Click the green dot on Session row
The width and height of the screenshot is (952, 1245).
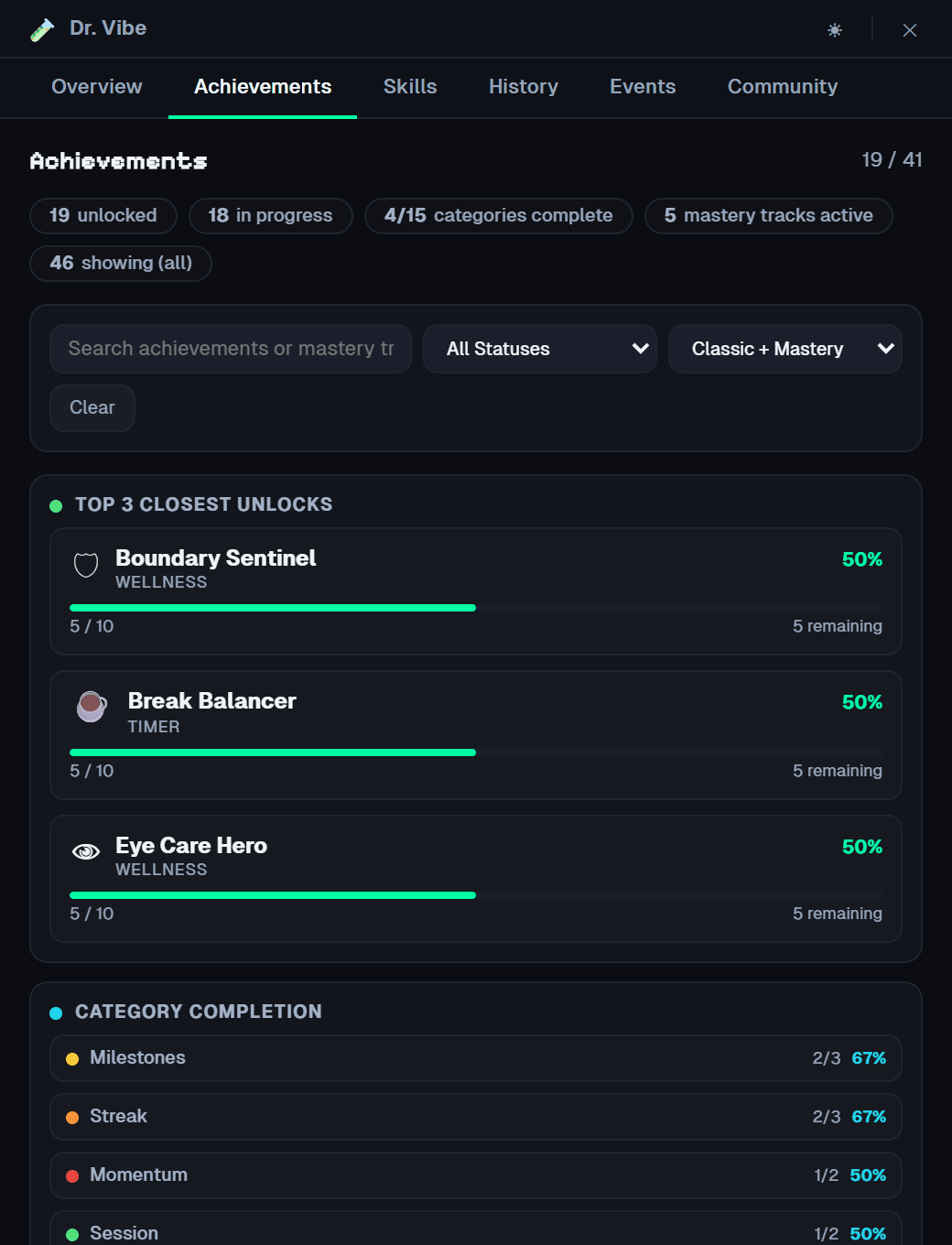pyautogui.click(x=72, y=1235)
